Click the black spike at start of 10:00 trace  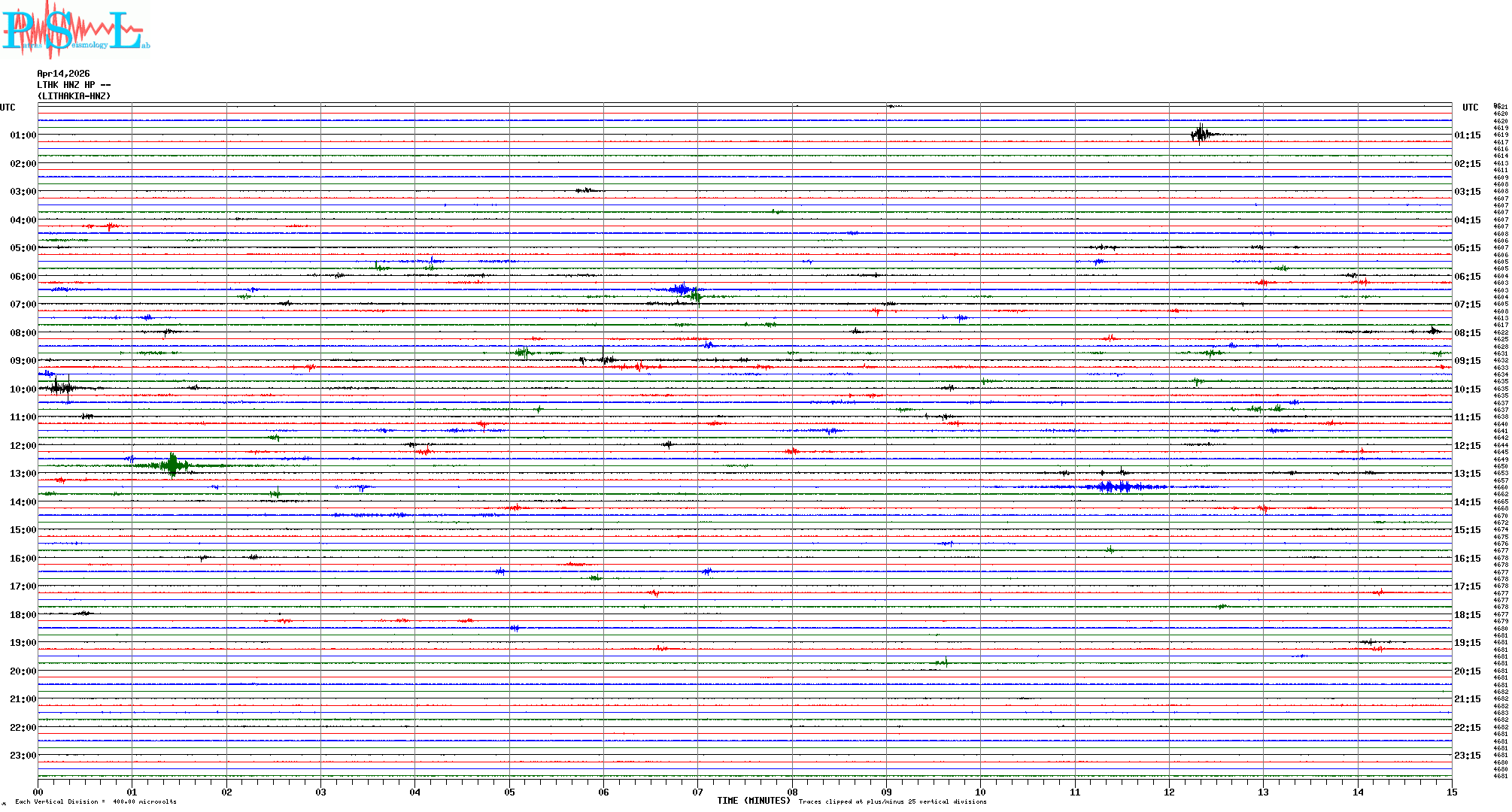pyautogui.click(x=60, y=388)
